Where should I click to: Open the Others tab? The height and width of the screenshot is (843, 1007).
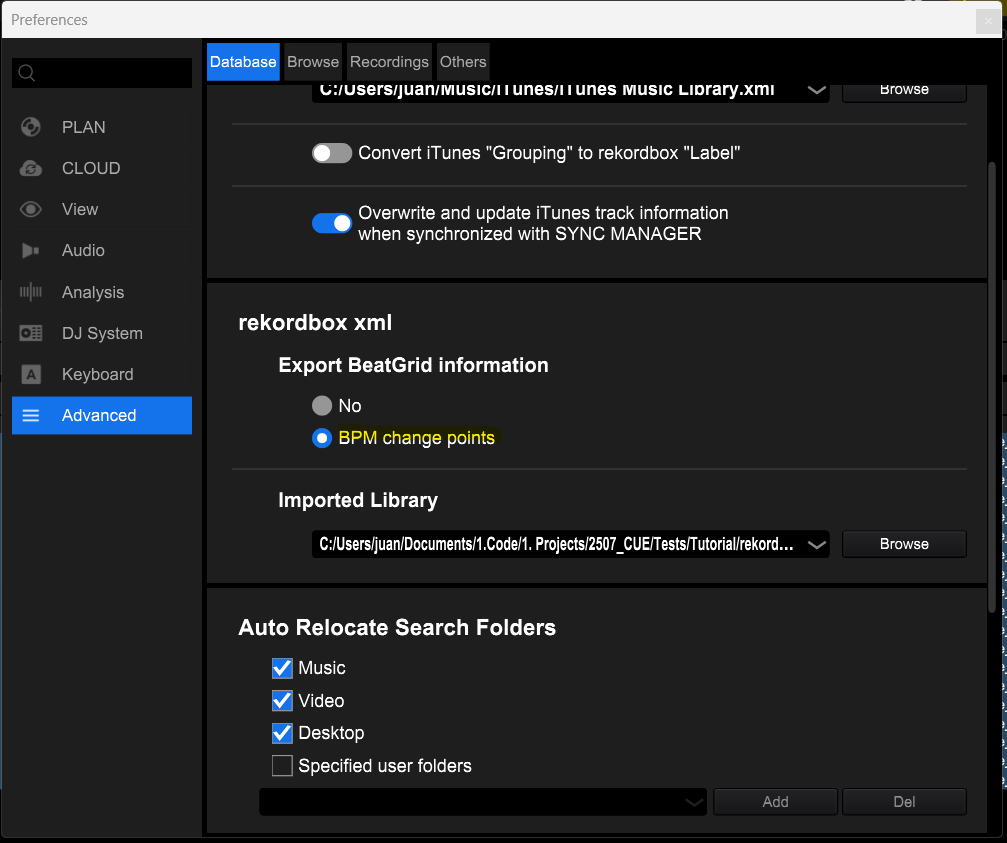click(x=463, y=62)
